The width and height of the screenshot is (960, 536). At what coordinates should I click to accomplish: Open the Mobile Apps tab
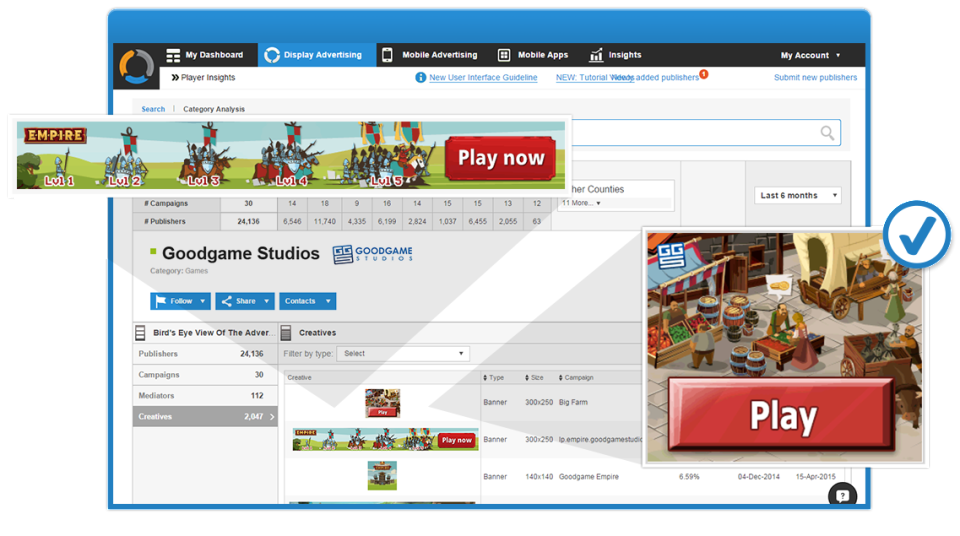click(533, 55)
